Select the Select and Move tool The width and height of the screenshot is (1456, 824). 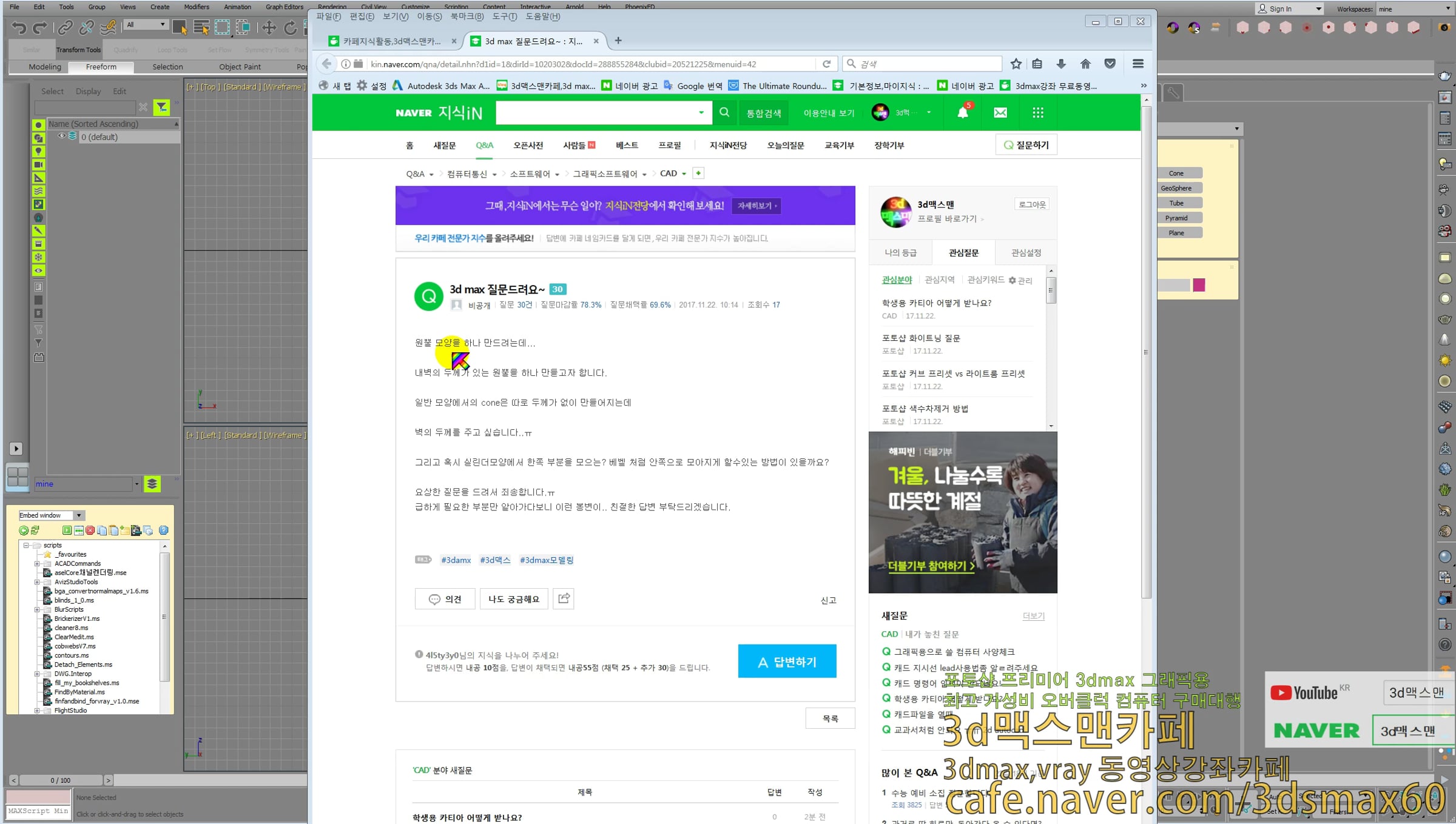point(269,28)
